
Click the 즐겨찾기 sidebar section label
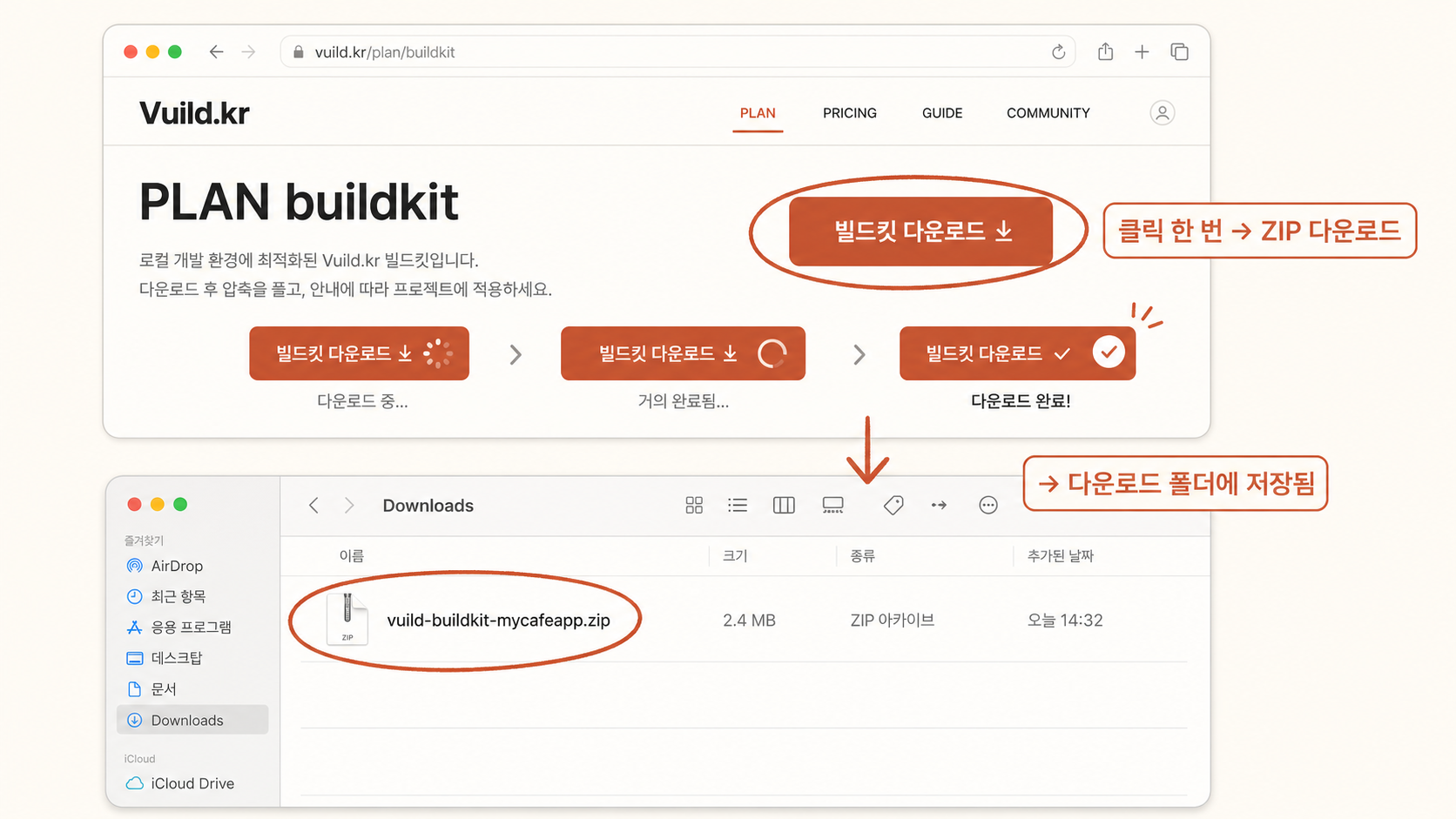coord(144,540)
